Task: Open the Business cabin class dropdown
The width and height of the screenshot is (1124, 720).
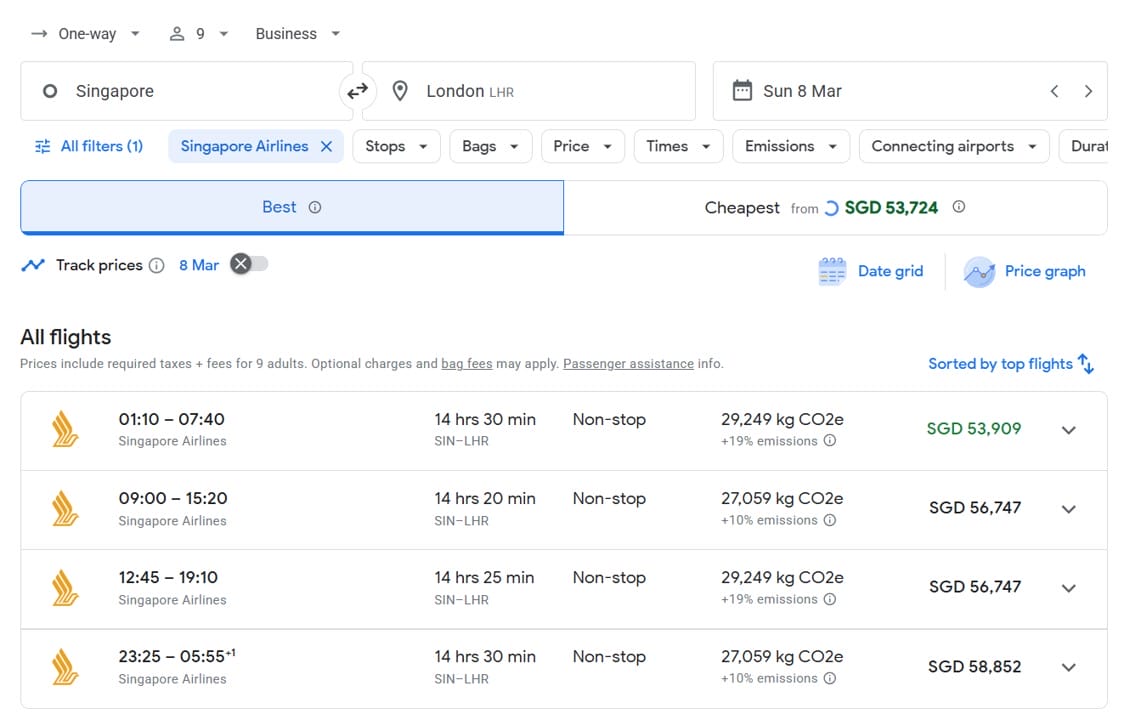Action: (x=297, y=34)
